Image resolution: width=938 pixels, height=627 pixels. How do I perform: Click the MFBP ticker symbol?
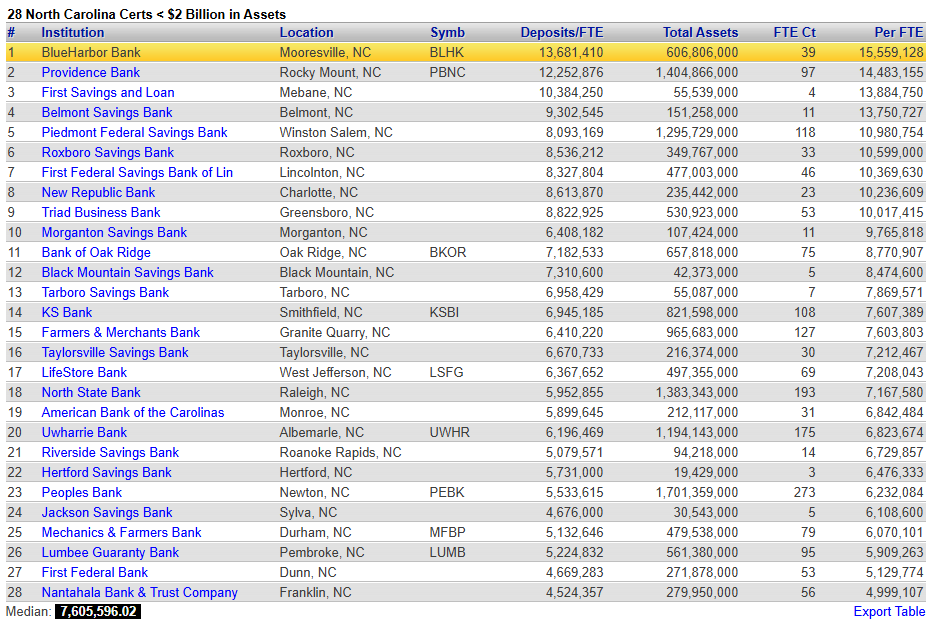coord(447,532)
